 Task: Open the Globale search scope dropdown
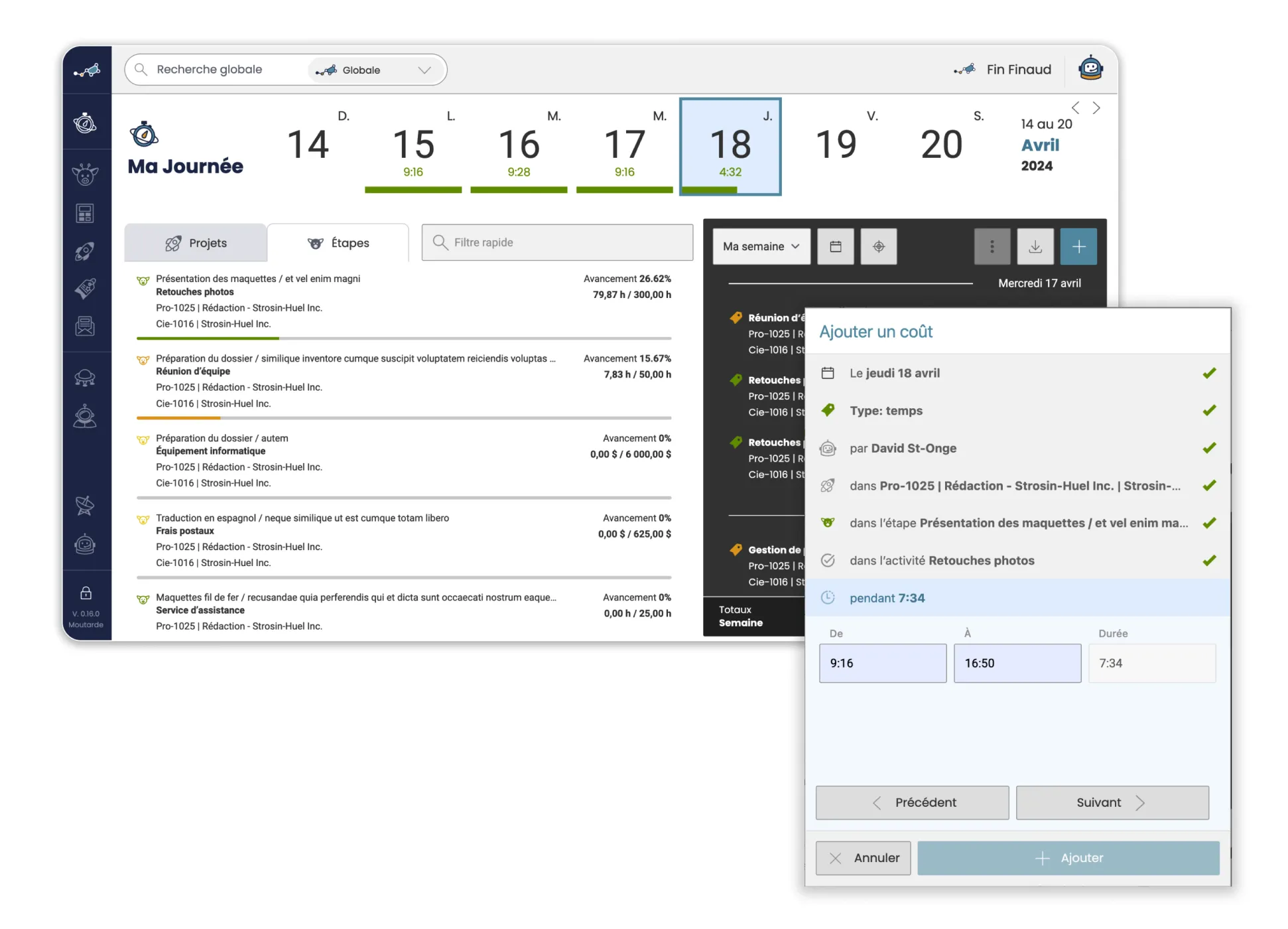click(373, 70)
